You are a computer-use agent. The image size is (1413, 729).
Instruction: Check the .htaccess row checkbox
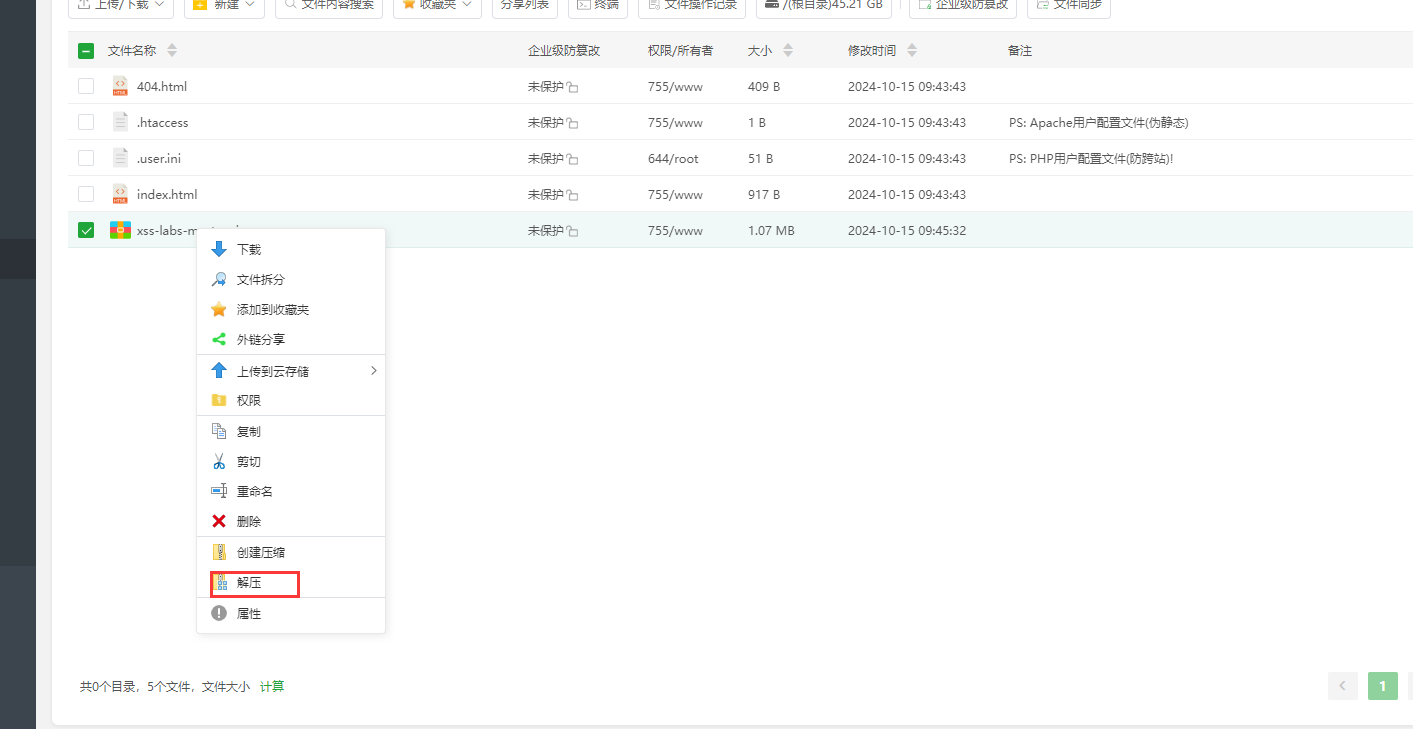pos(86,122)
